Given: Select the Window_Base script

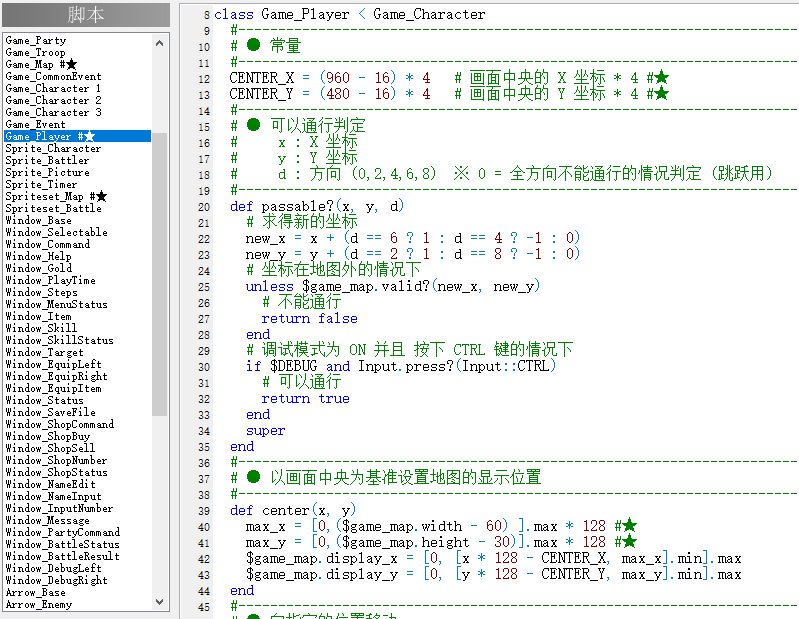Looking at the screenshot, I should coord(38,220).
